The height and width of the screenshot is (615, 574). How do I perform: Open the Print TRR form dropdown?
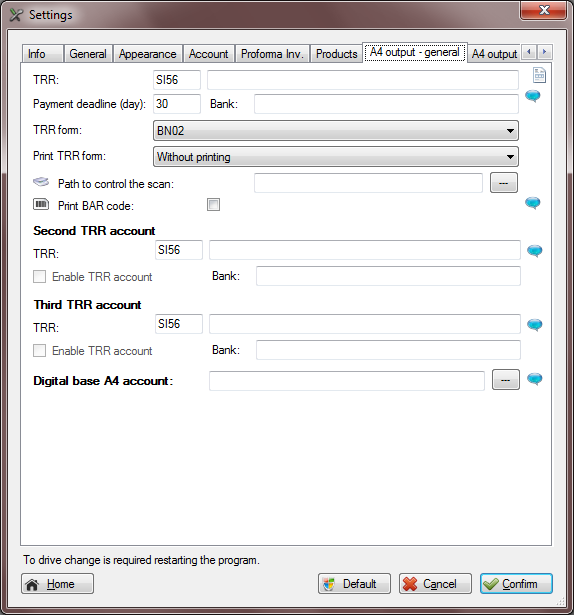pos(336,157)
